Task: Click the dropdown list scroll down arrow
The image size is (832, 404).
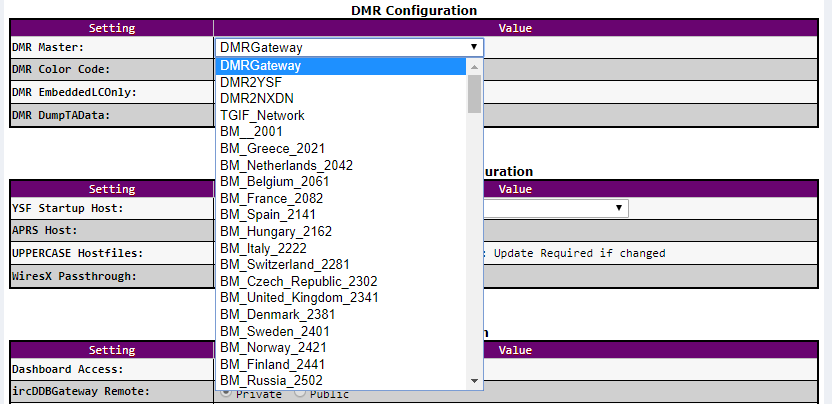Action: [474, 381]
